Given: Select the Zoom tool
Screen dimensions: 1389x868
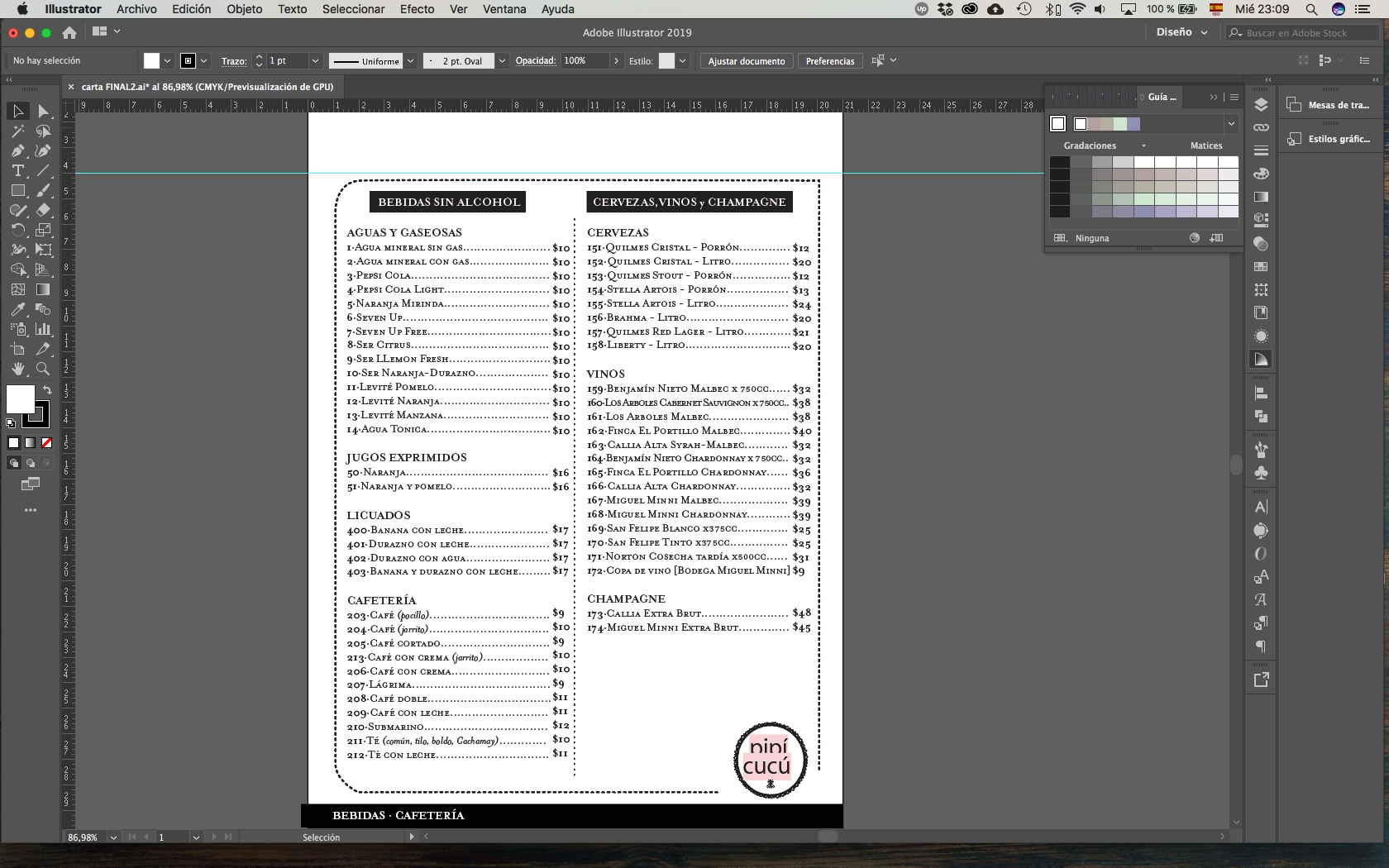Looking at the screenshot, I should [43, 369].
